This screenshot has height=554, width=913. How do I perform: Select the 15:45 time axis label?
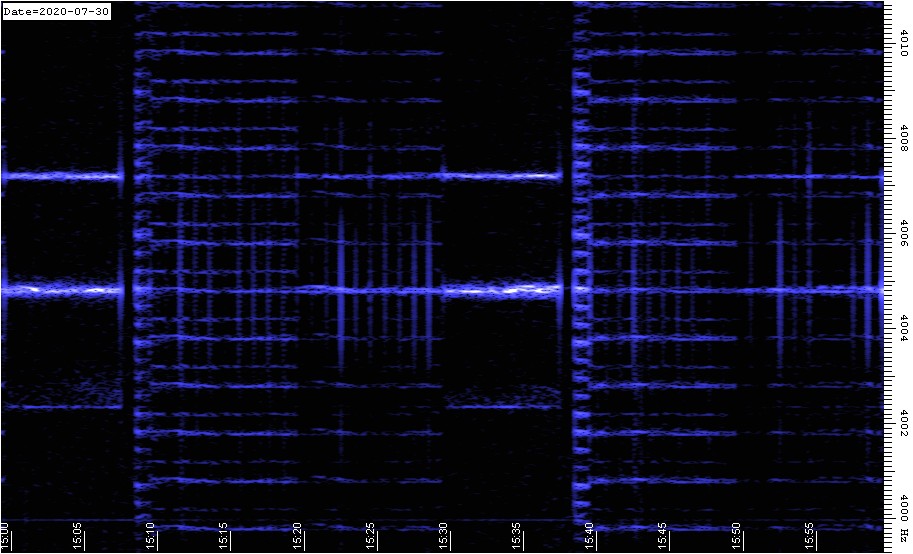pyautogui.click(x=663, y=536)
